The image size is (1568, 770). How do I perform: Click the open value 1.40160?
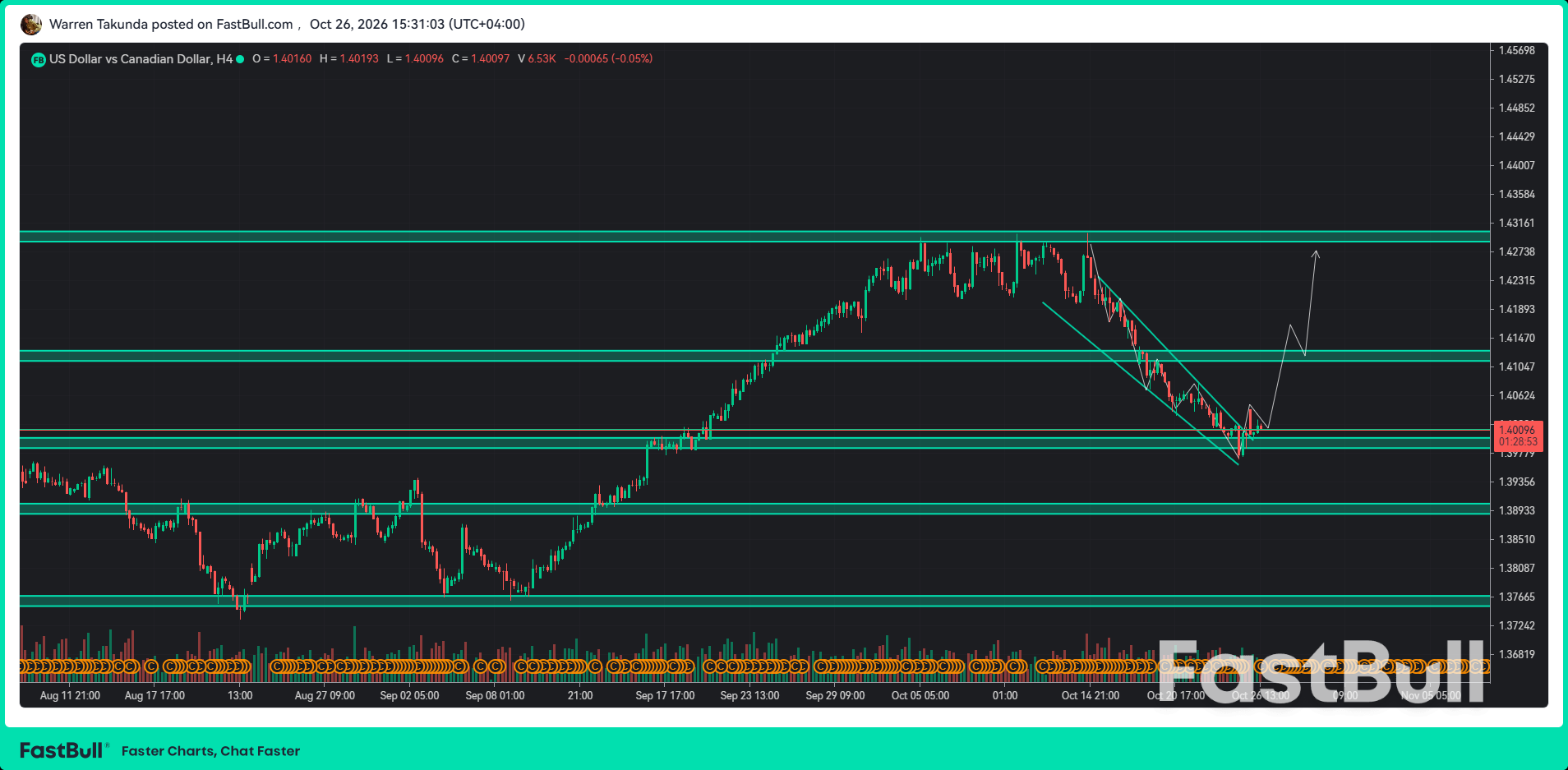[x=292, y=59]
